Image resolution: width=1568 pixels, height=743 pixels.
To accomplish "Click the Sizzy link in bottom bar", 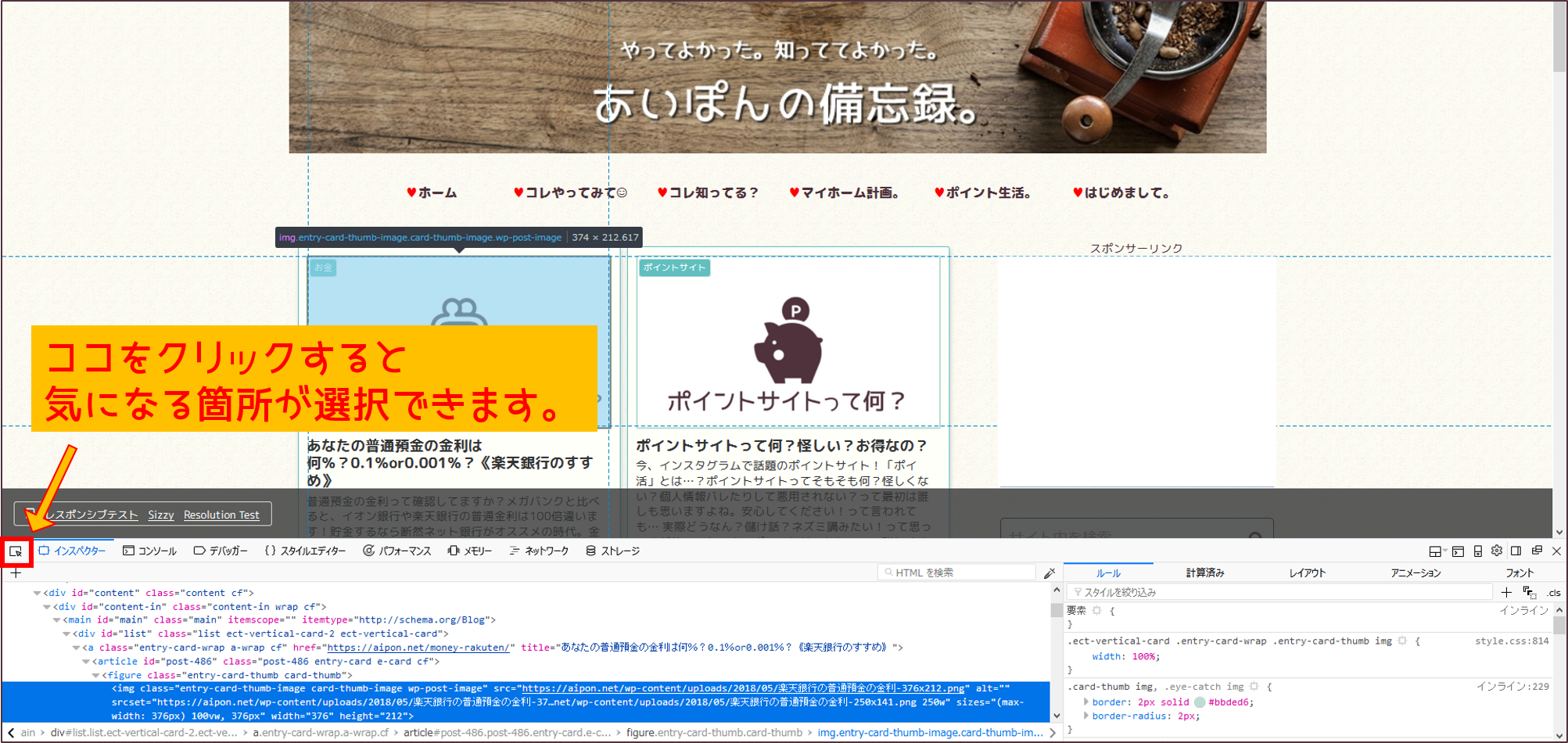I will pyautogui.click(x=161, y=515).
